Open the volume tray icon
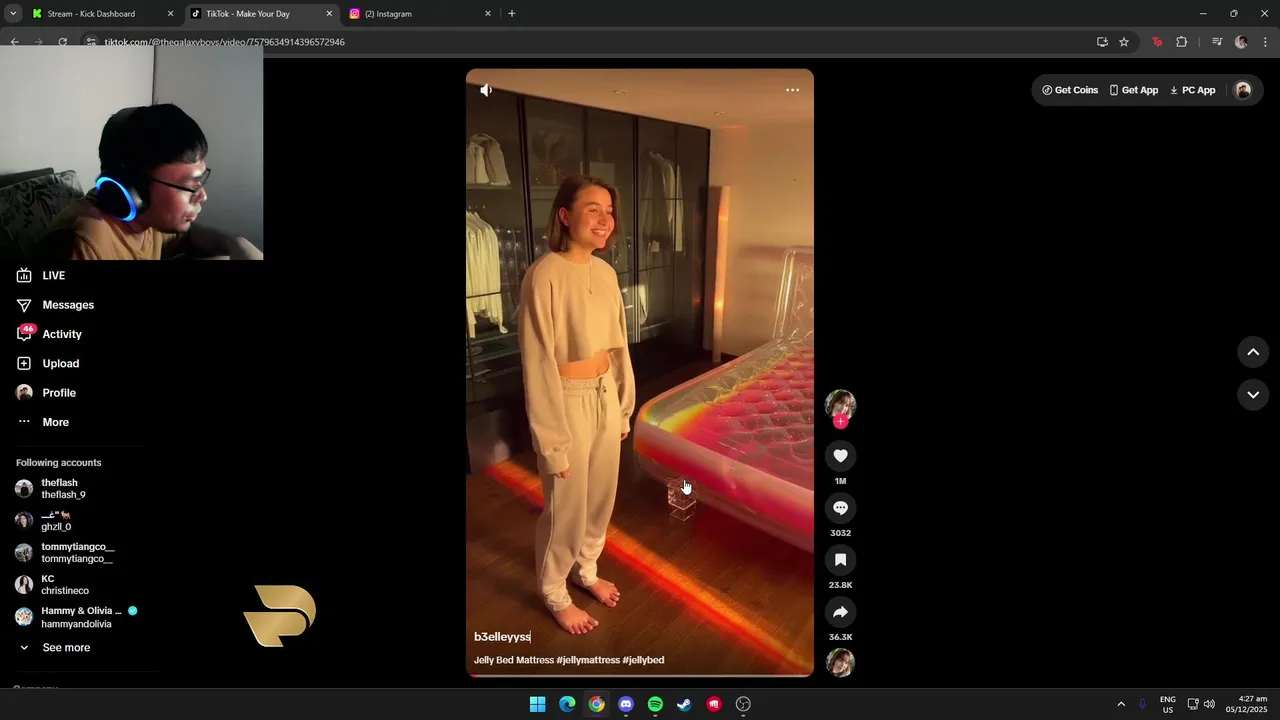The image size is (1280, 720). 1209,704
